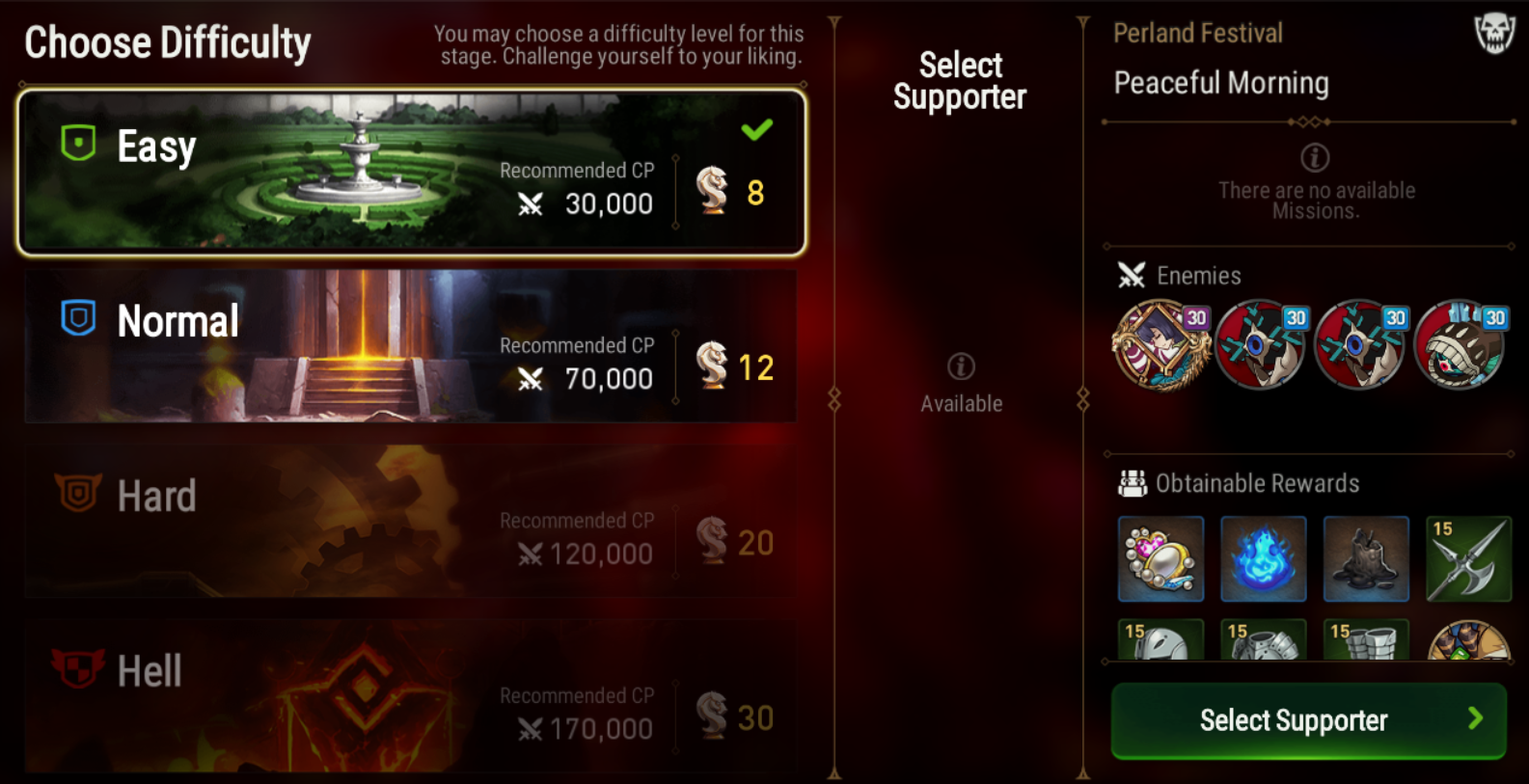Viewport: 1529px width, 784px height.
Task: Click the Enemies section crossed-swords icon
Action: (x=1132, y=275)
